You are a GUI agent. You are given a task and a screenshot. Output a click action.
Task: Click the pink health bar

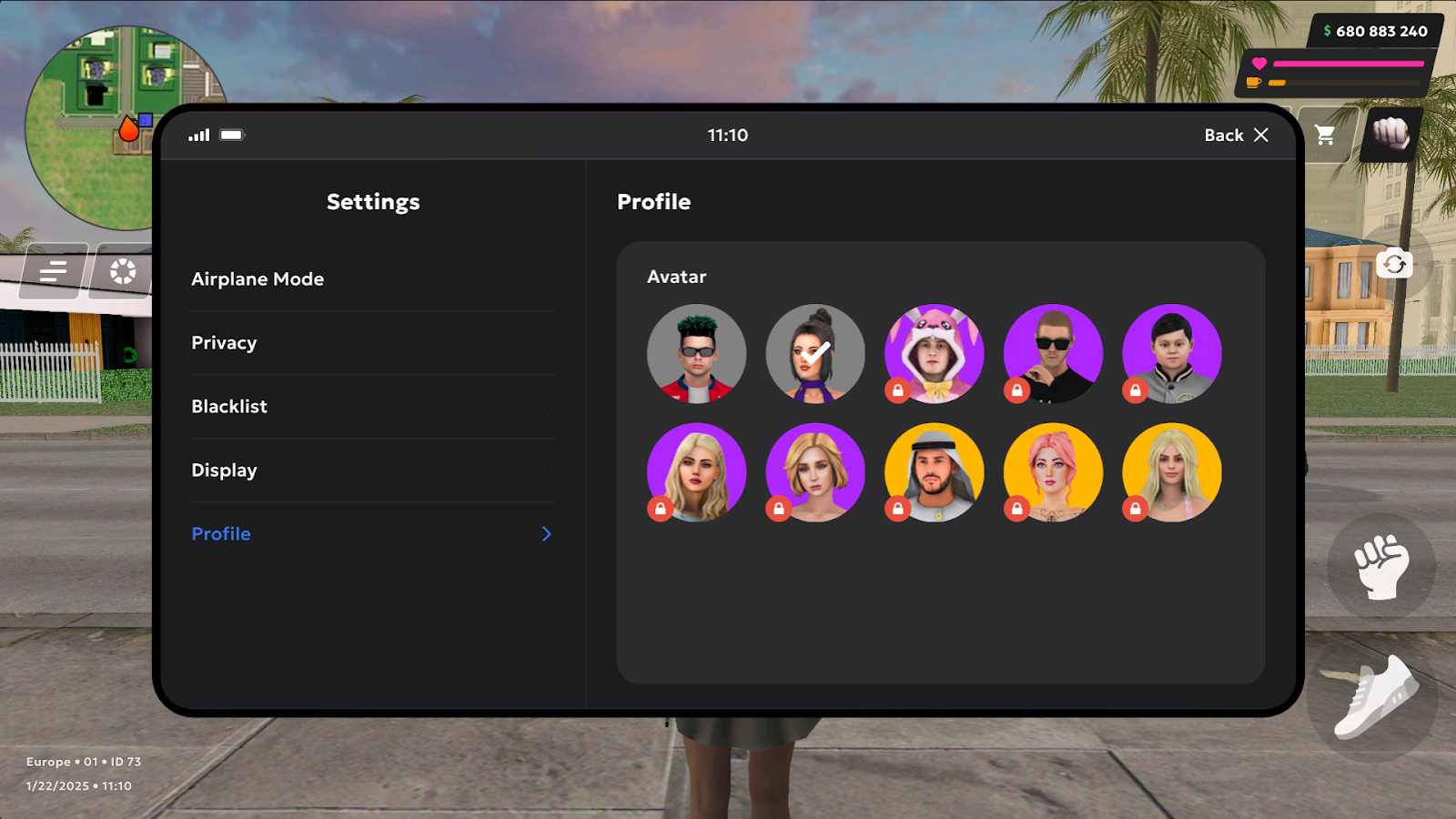pos(1349,64)
